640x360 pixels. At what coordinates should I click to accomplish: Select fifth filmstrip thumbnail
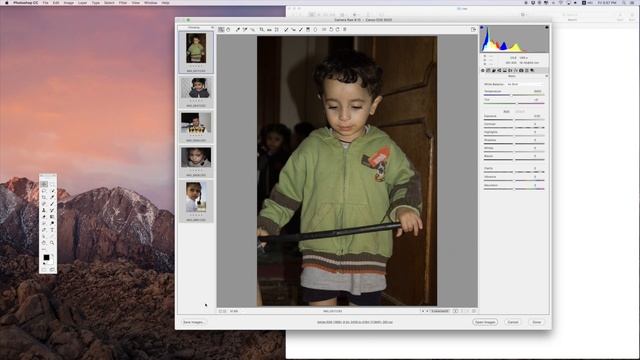(x=196, y=197)
